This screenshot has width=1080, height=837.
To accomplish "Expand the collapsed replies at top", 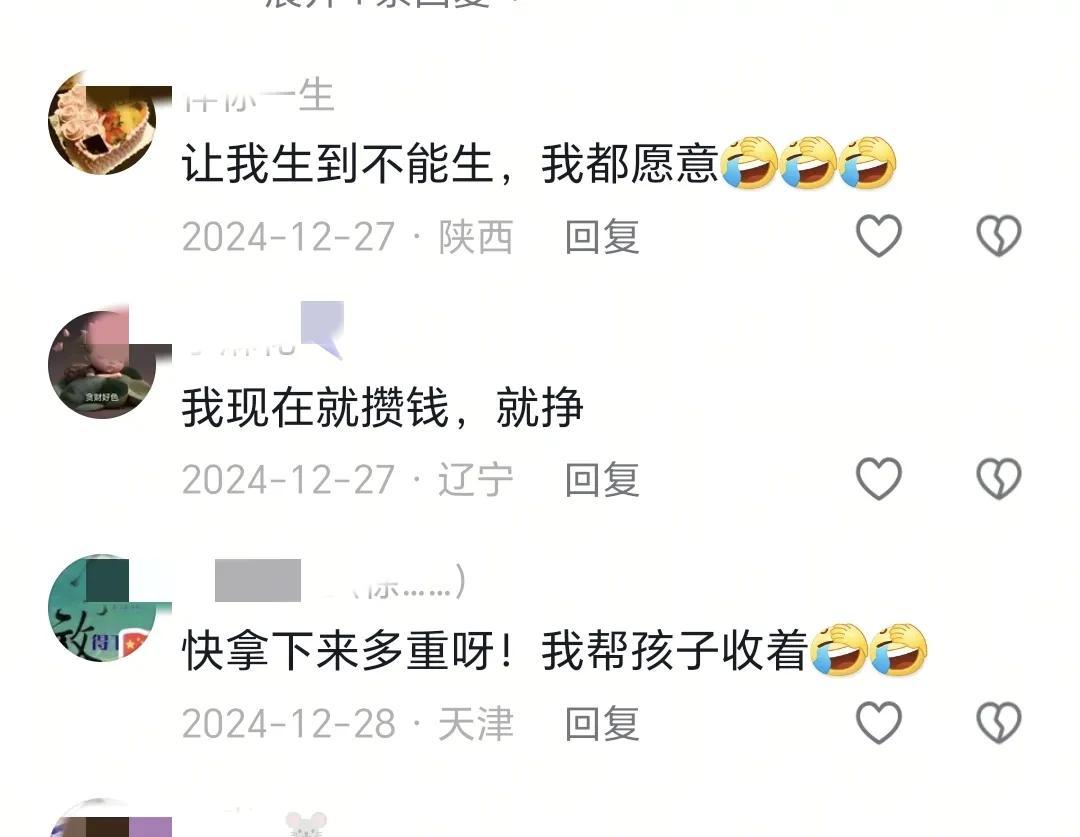I will coord(386,3).
